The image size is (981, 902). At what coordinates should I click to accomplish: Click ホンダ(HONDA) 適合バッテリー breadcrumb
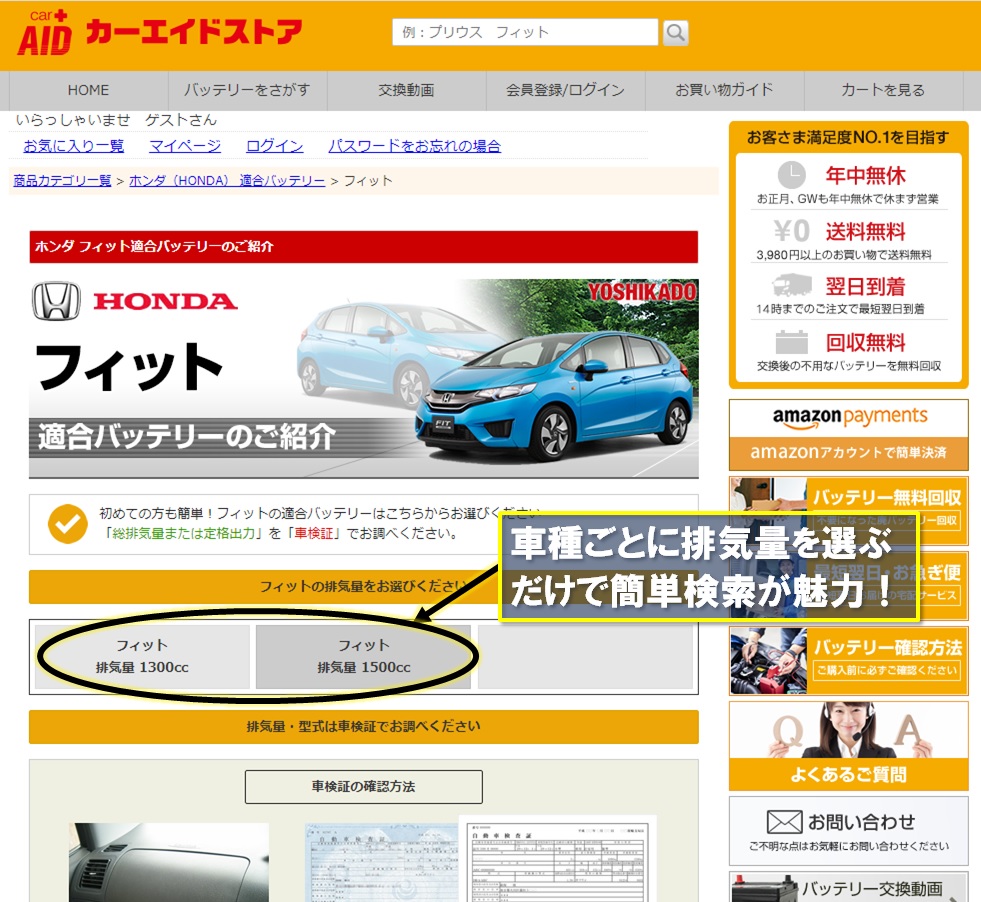(x=227, y=181)
